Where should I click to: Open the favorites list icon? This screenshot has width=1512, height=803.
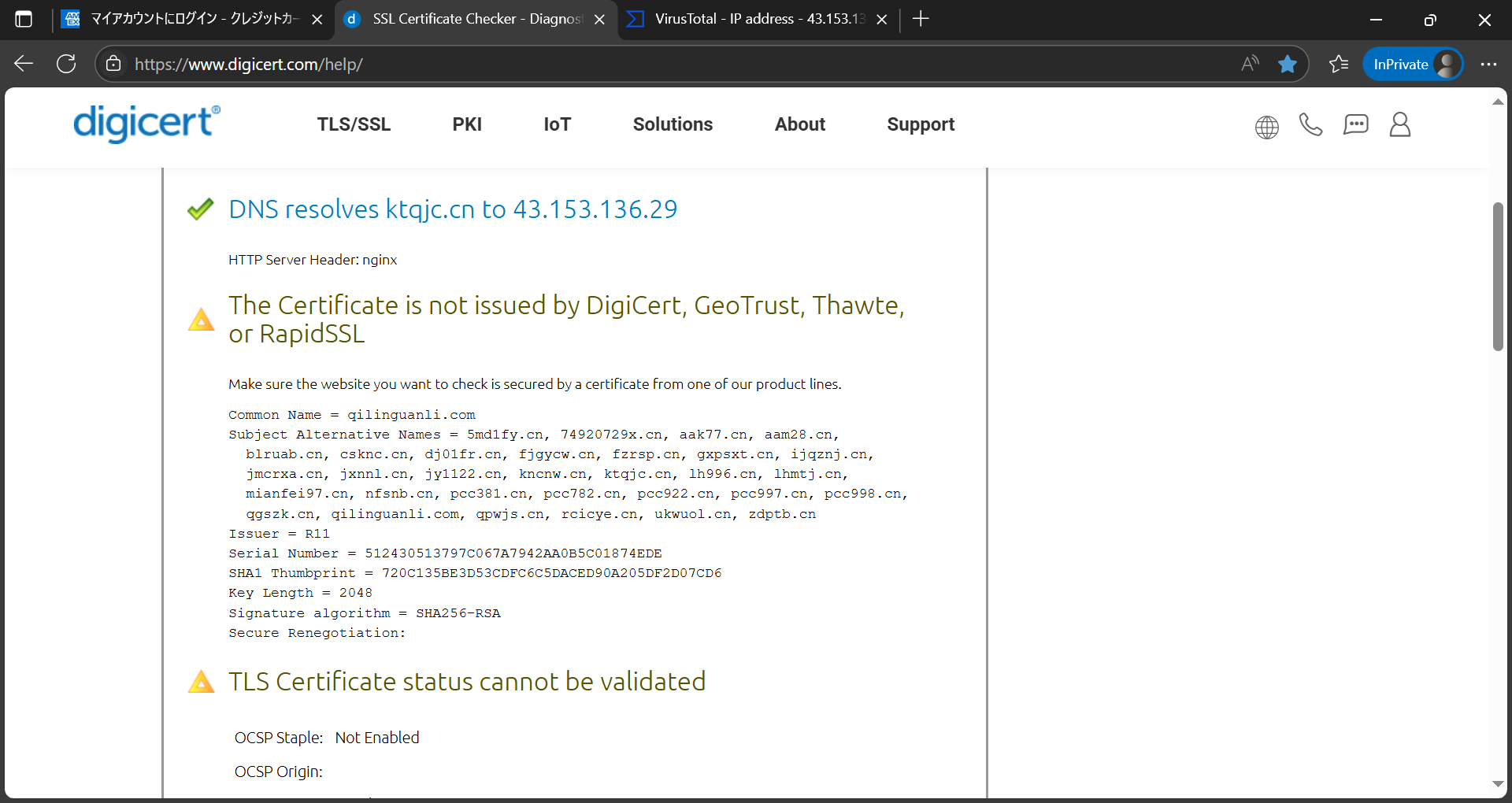click(1339, 64)
